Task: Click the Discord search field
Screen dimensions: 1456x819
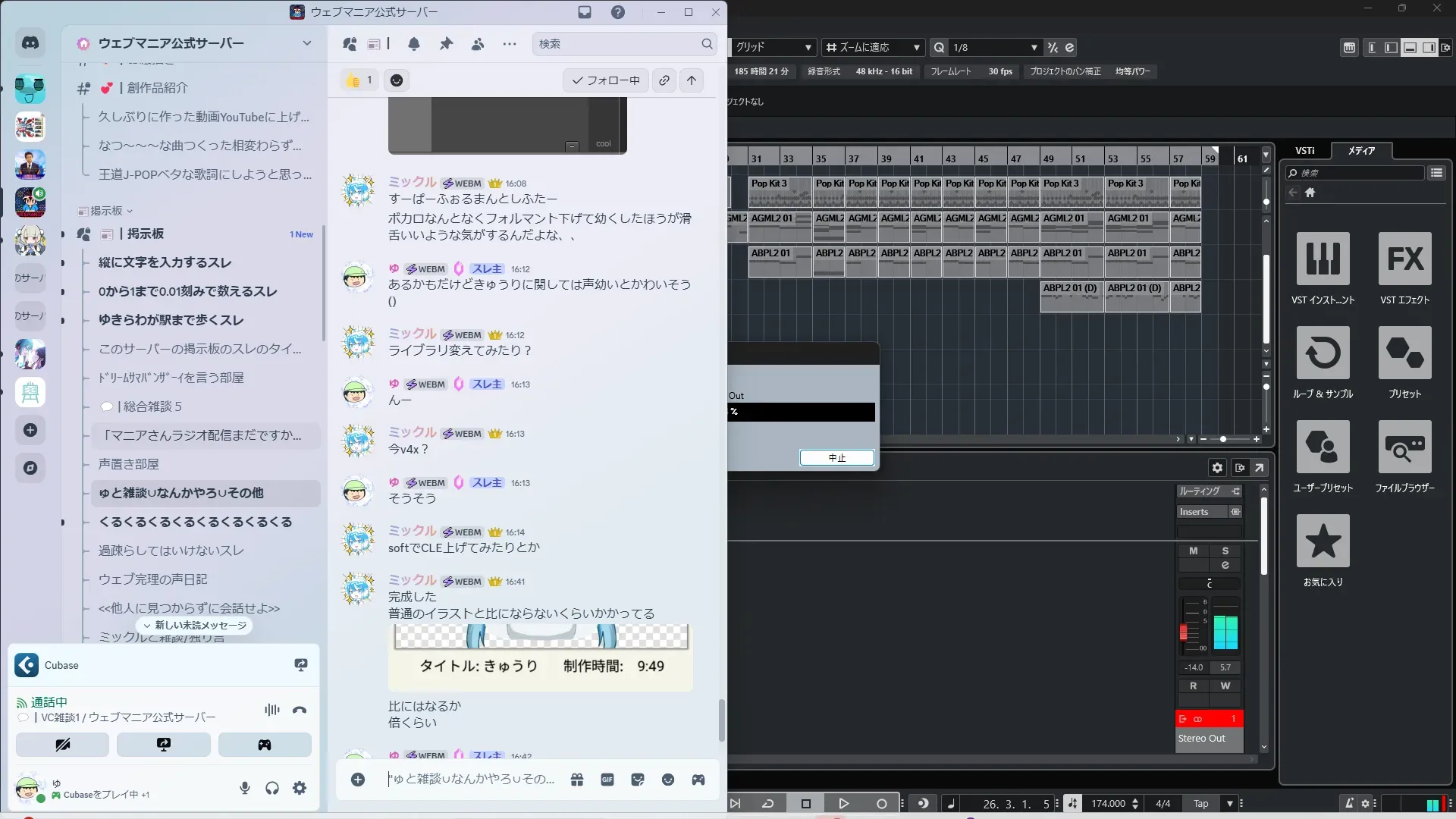Action: (618, 44)
